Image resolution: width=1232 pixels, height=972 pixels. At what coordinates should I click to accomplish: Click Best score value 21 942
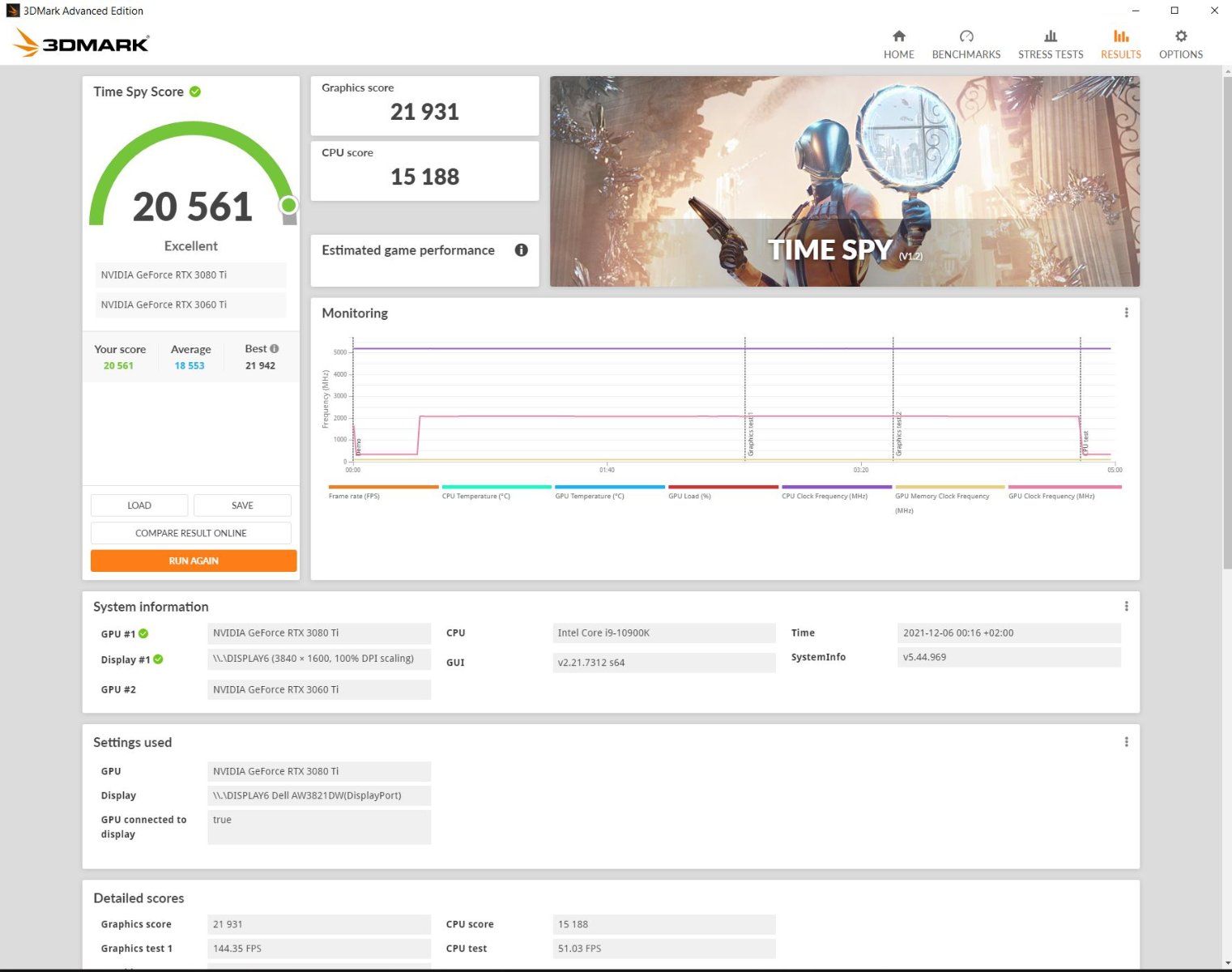tap(260, 365)
